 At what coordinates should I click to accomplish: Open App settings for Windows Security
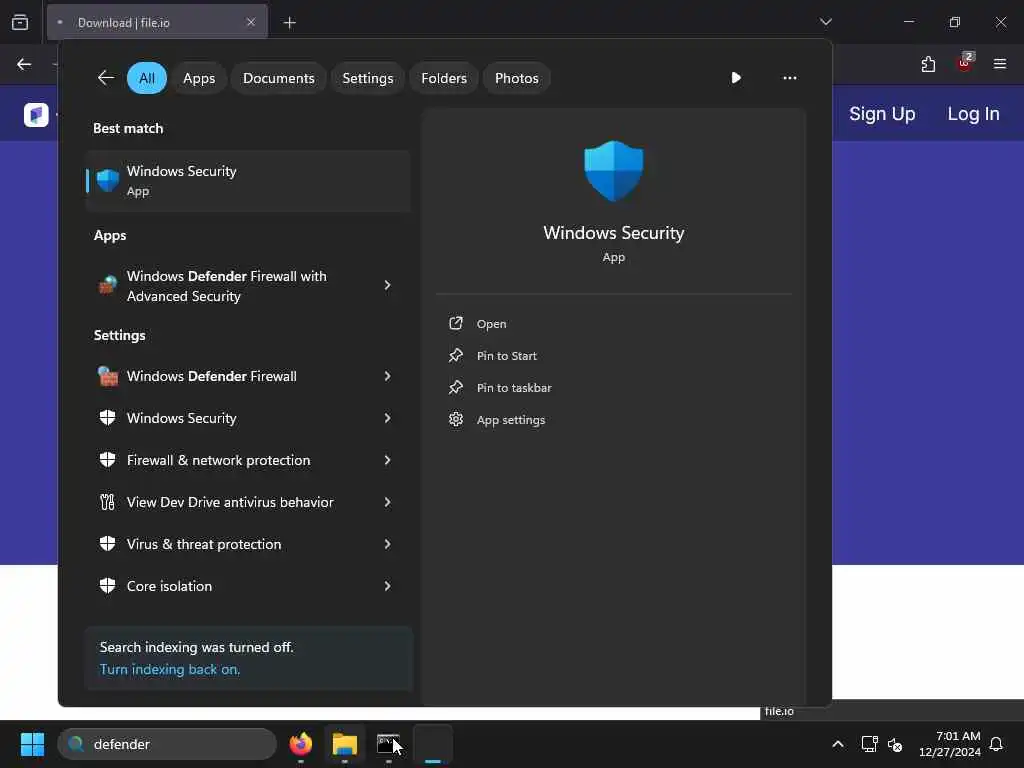pos(511,420)
